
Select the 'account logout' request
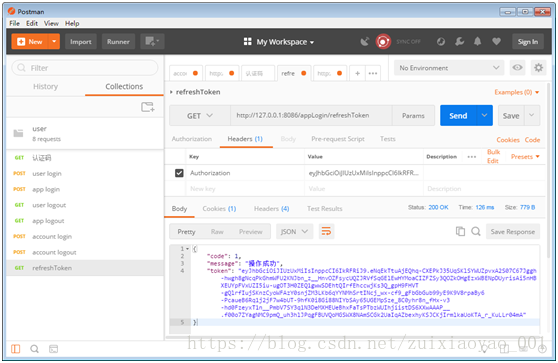pos(85,252)
